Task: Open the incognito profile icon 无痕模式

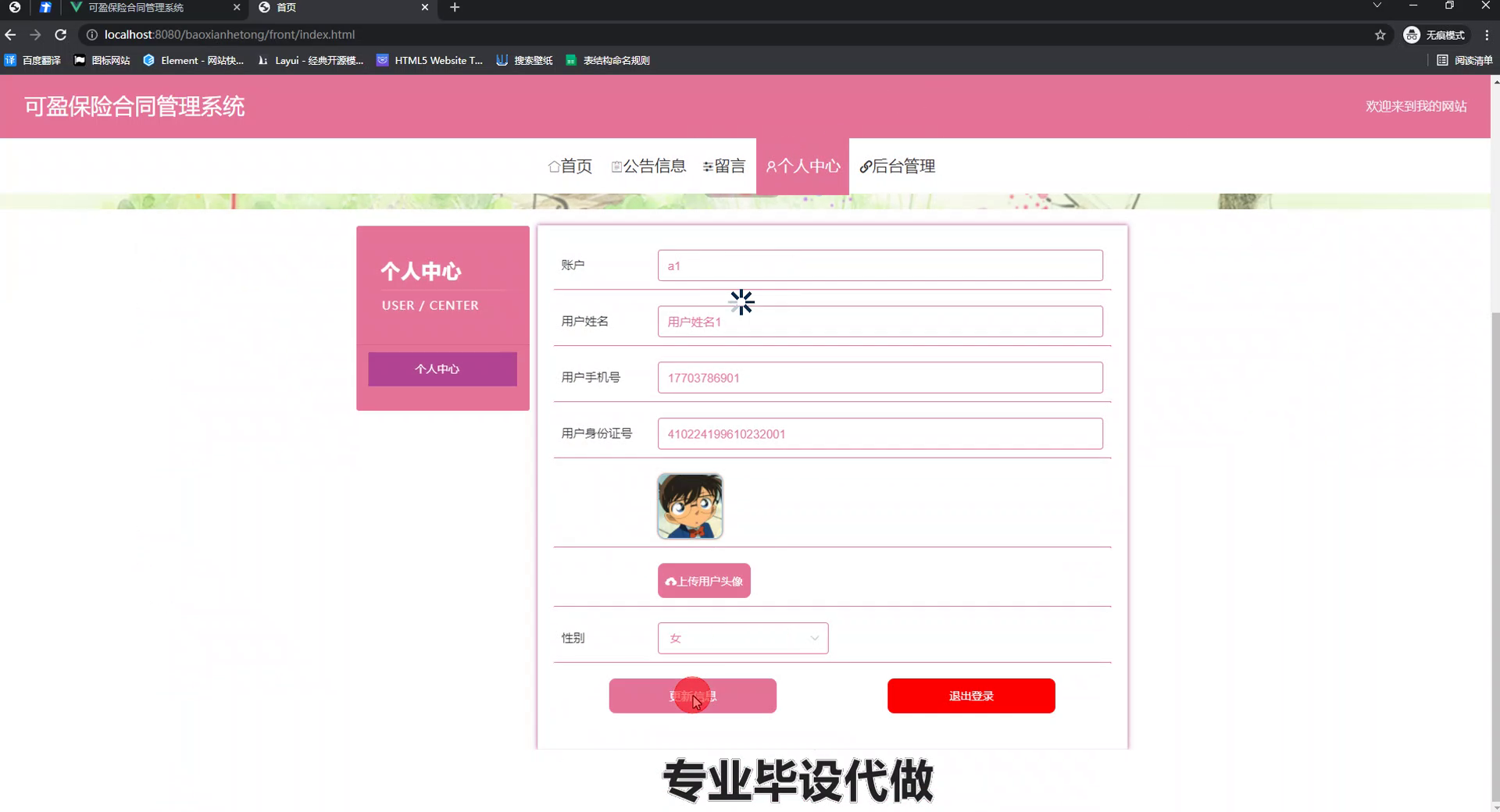Action: (1434, 34)
